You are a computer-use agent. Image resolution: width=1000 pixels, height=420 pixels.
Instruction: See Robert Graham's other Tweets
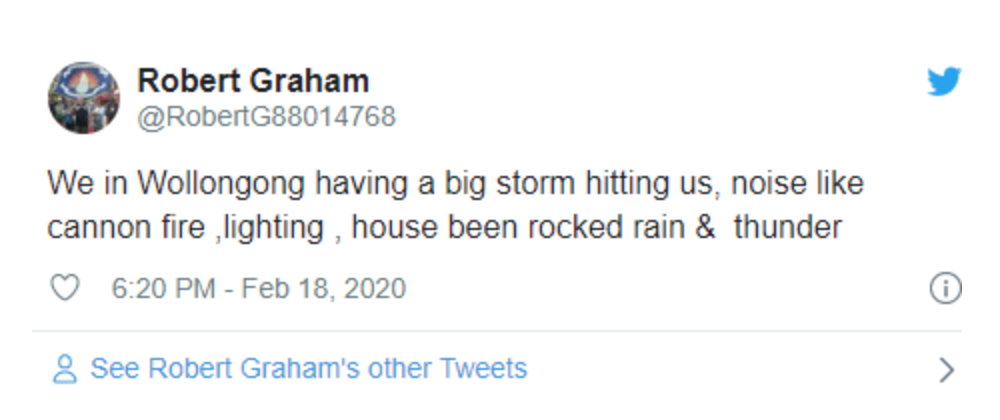[x=309, y=368]
